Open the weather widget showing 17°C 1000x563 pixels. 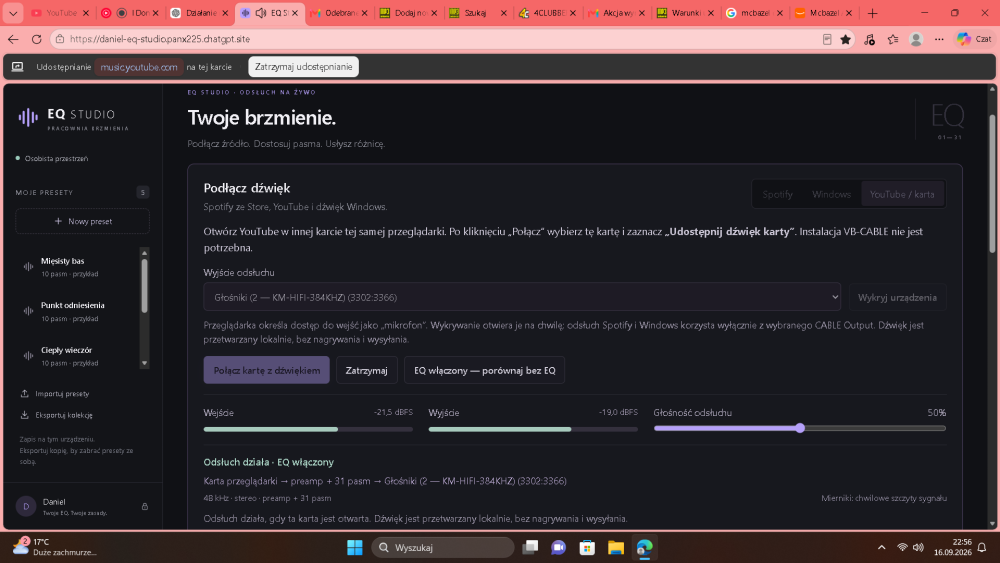55,547
